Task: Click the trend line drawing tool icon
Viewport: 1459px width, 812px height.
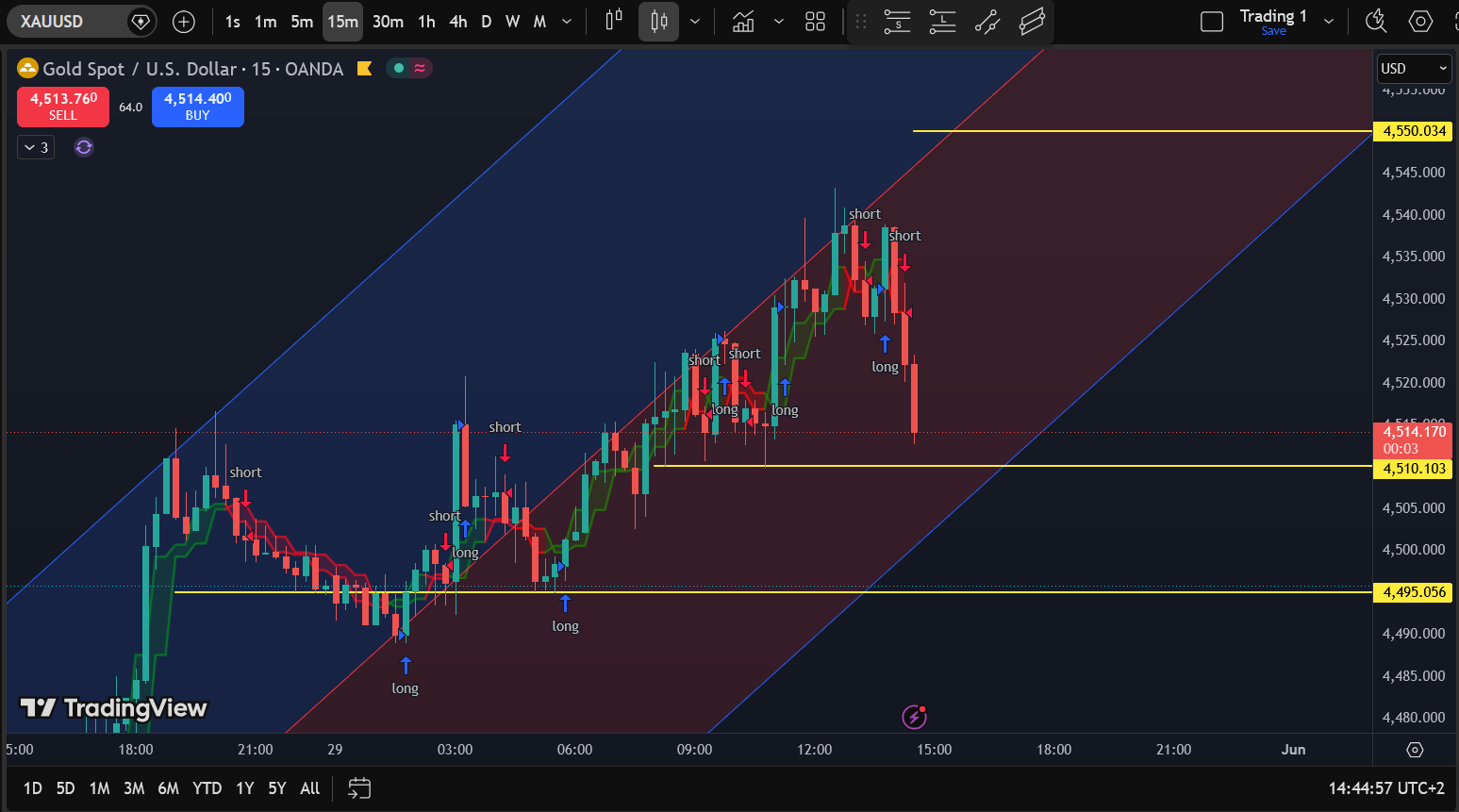Action: (x=987, y=21)
